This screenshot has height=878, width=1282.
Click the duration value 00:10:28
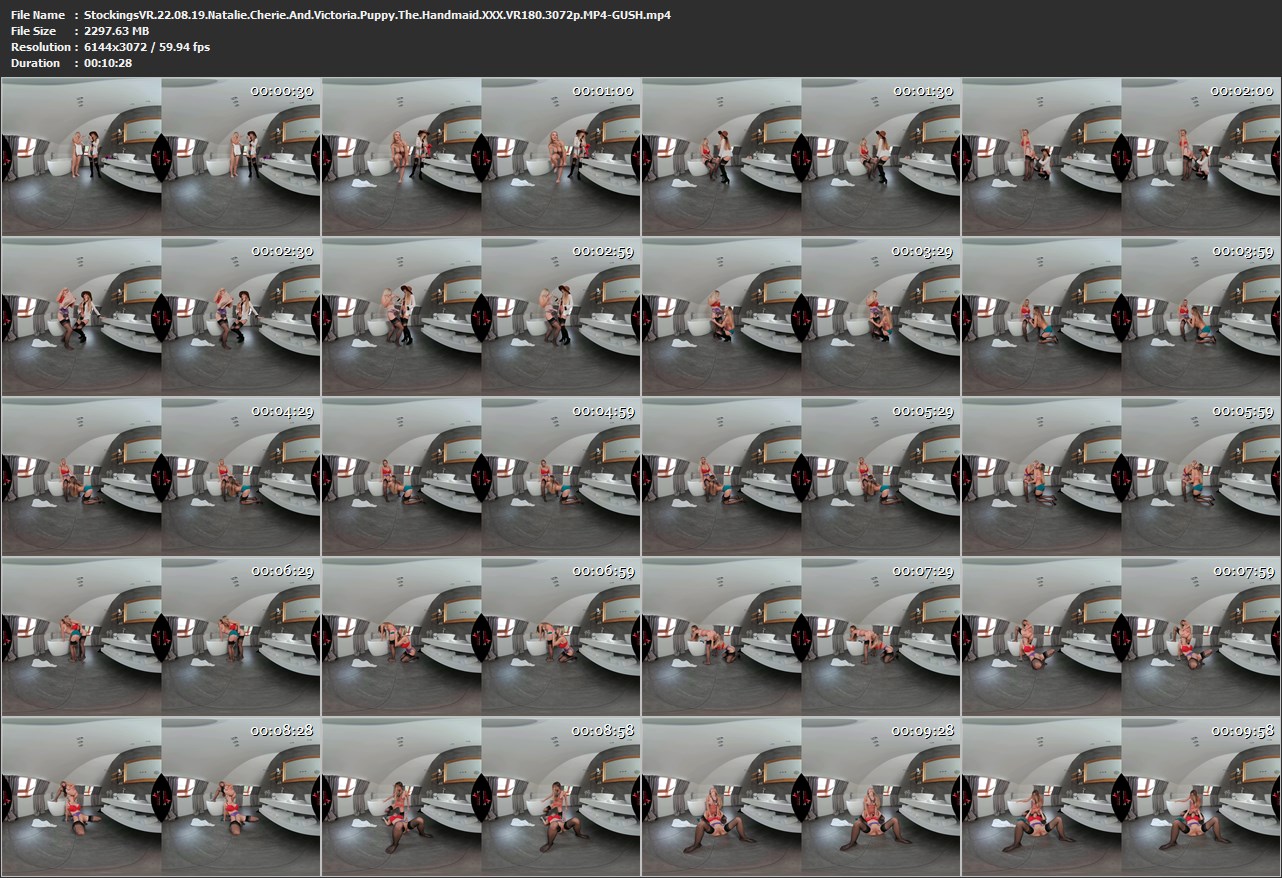pos(108,63)
